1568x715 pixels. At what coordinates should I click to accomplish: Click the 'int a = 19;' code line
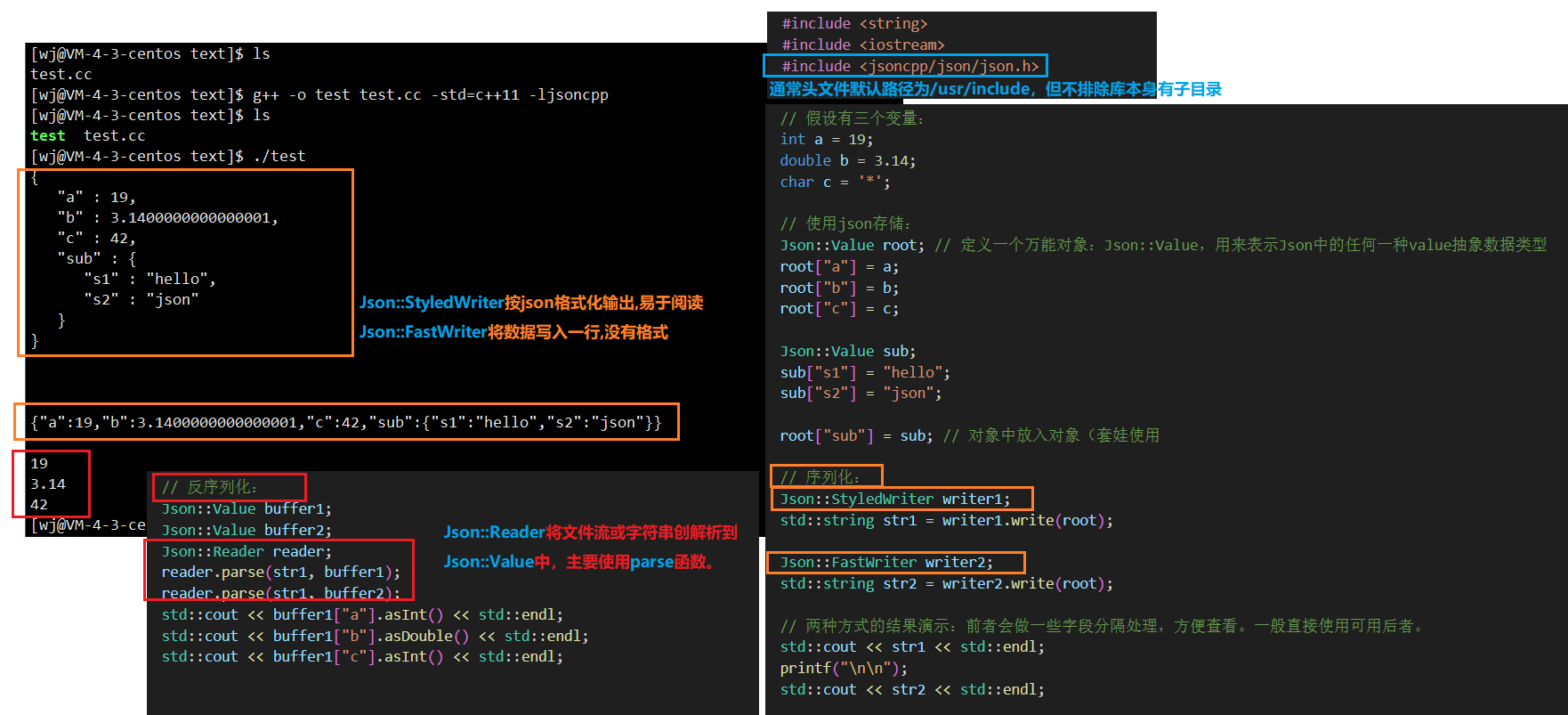pos(827,139)
